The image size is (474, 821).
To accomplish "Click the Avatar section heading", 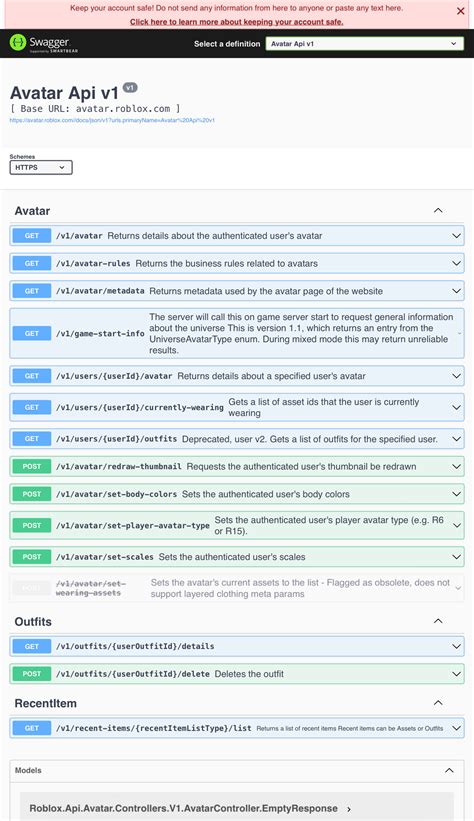I will point(32,211).
